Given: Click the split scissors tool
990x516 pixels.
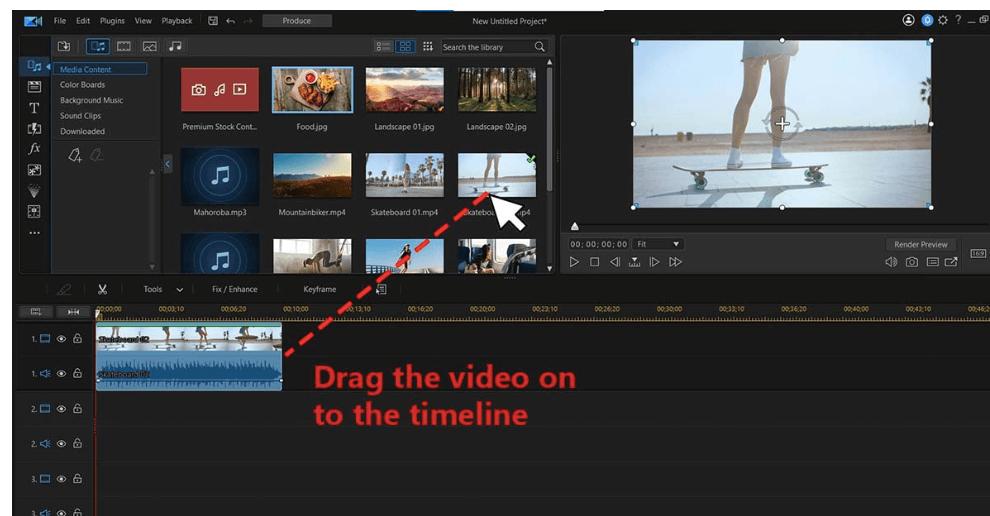Looking at the screenshot, I should [102, 289].
